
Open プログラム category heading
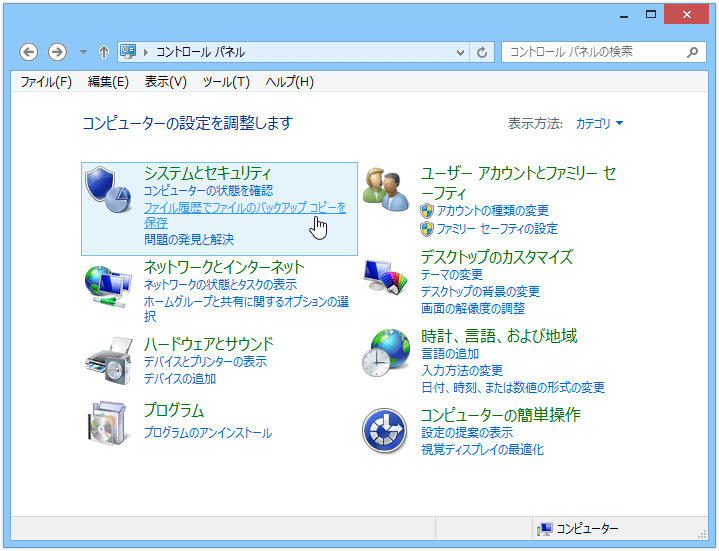point(174,410)
